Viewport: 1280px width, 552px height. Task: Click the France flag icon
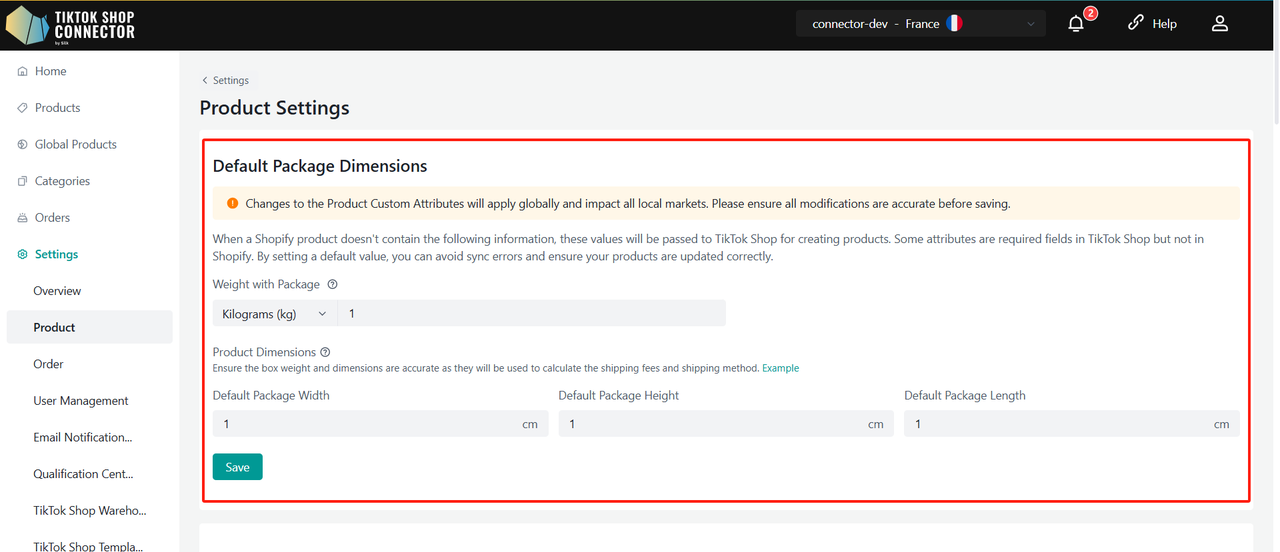(953, 24)
